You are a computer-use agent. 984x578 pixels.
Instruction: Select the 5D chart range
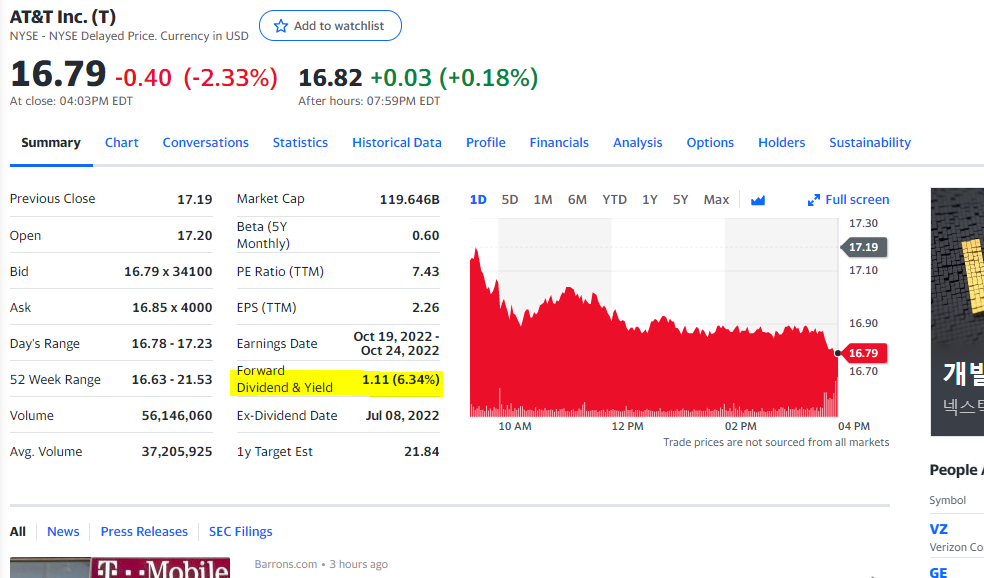point(510,200)
